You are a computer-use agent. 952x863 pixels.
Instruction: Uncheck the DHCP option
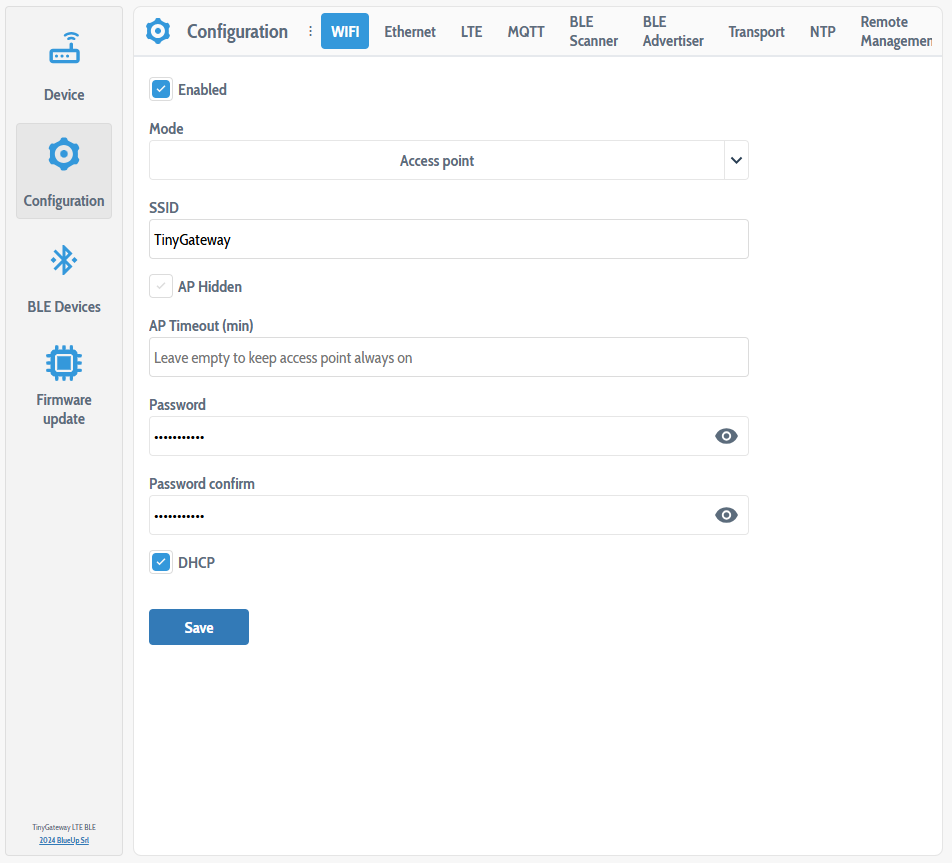(x=161, y=562)
